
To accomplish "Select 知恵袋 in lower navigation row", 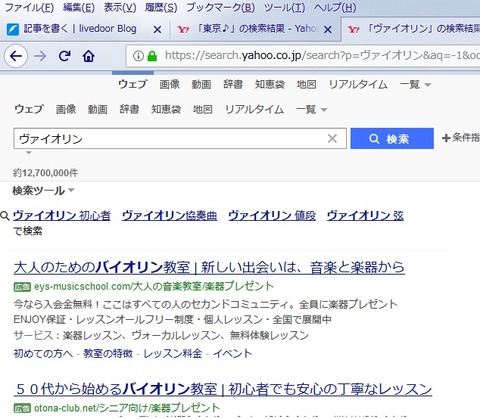I will pos(166,109).
